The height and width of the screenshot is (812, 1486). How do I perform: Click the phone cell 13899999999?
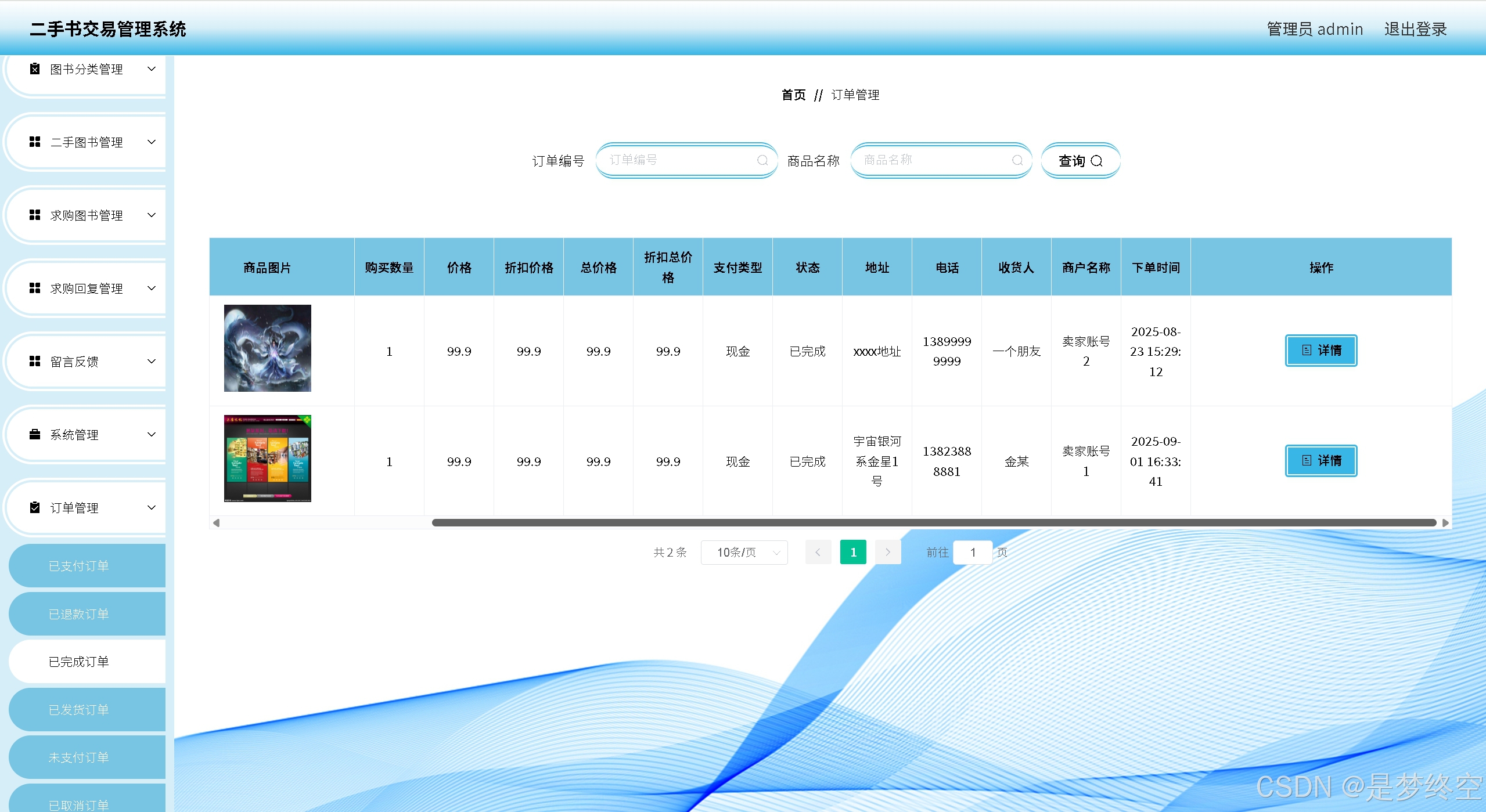947,351
